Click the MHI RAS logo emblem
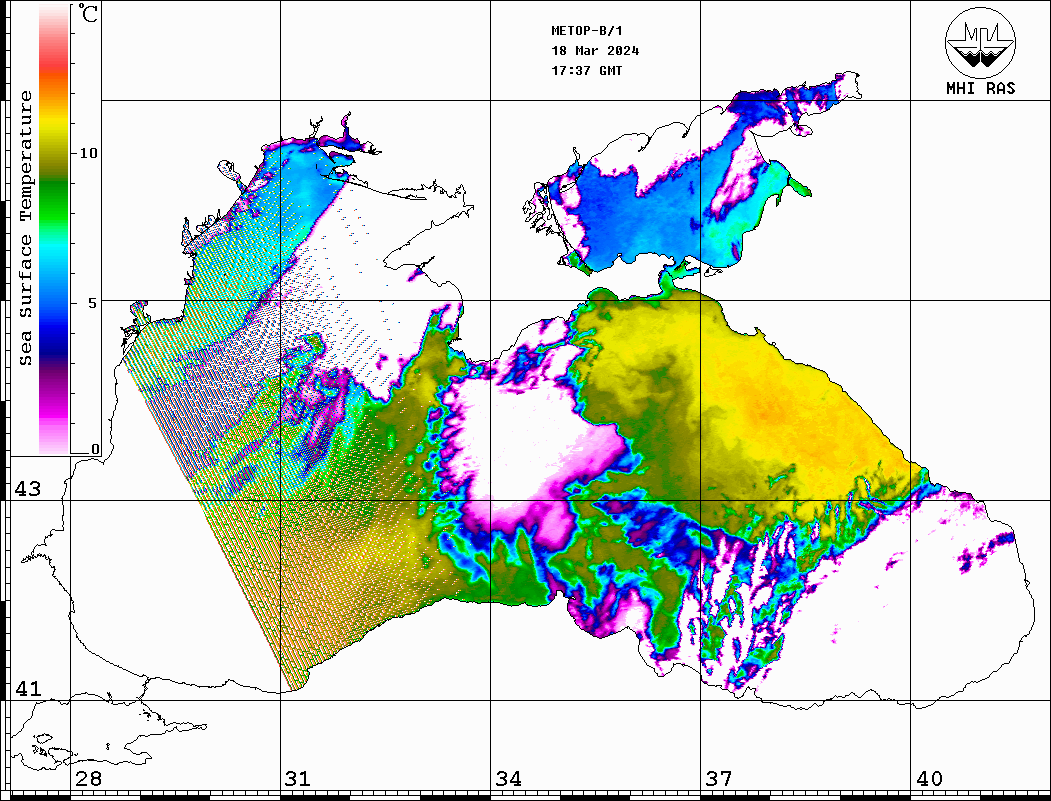This screenshot has width=1051, height=801. point(981,42)
